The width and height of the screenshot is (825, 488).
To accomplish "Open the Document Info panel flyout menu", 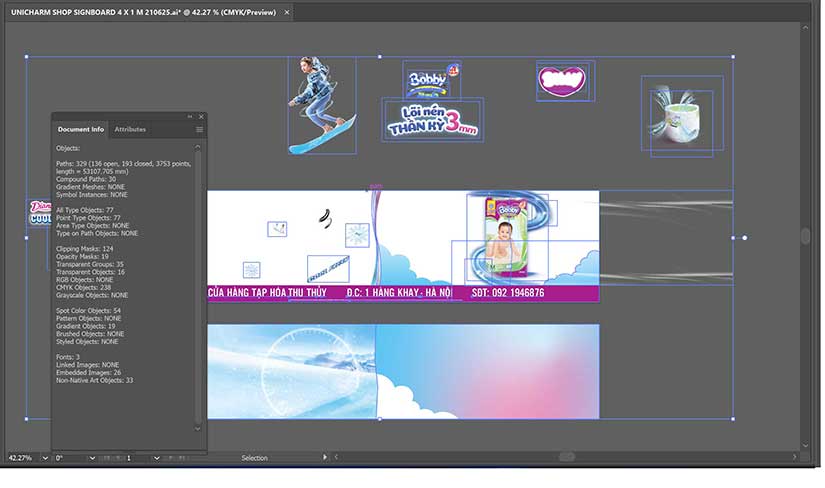I will pyautogui.click(x=199, y=130).
